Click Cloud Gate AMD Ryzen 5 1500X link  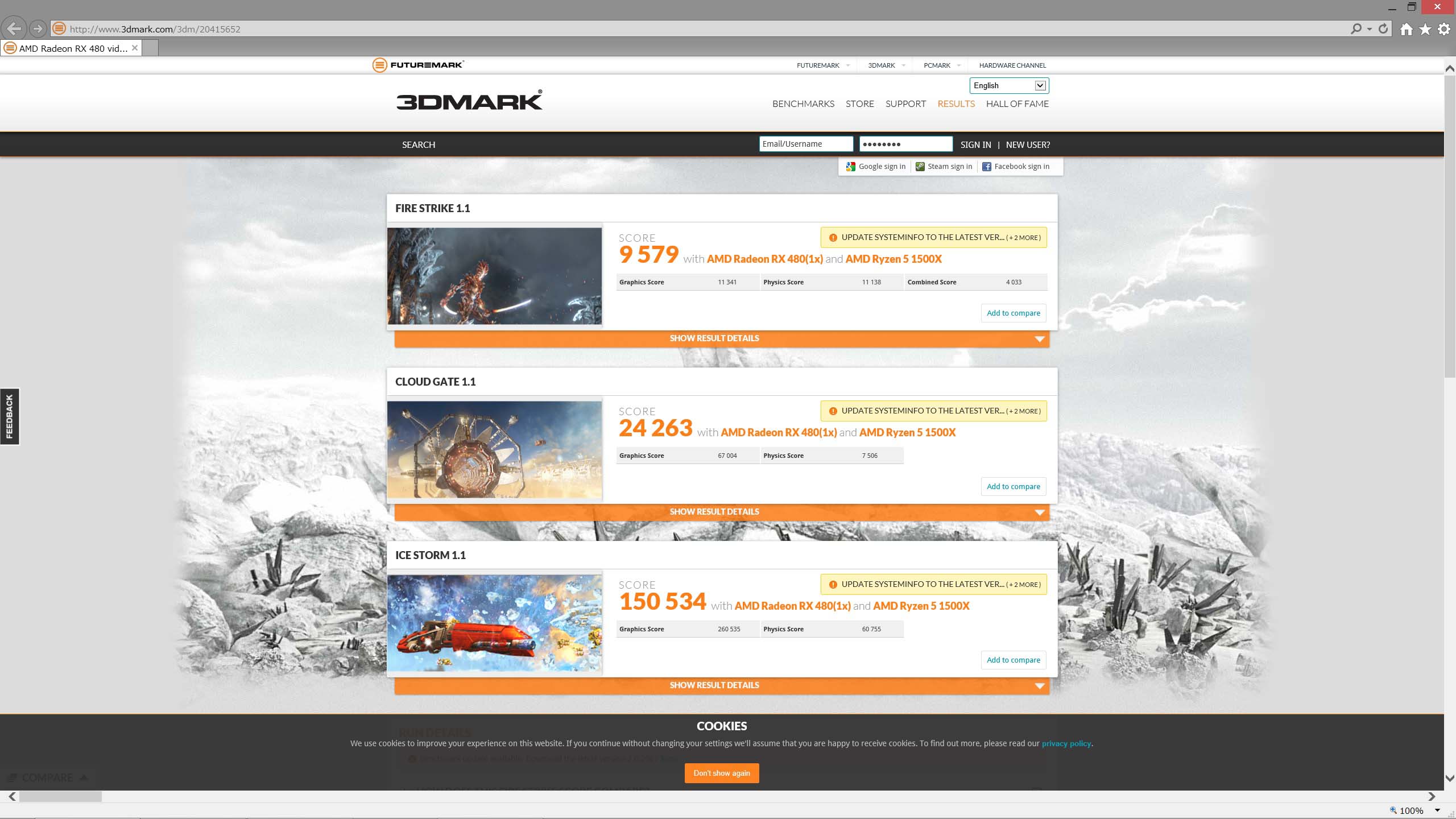(907, 433)
